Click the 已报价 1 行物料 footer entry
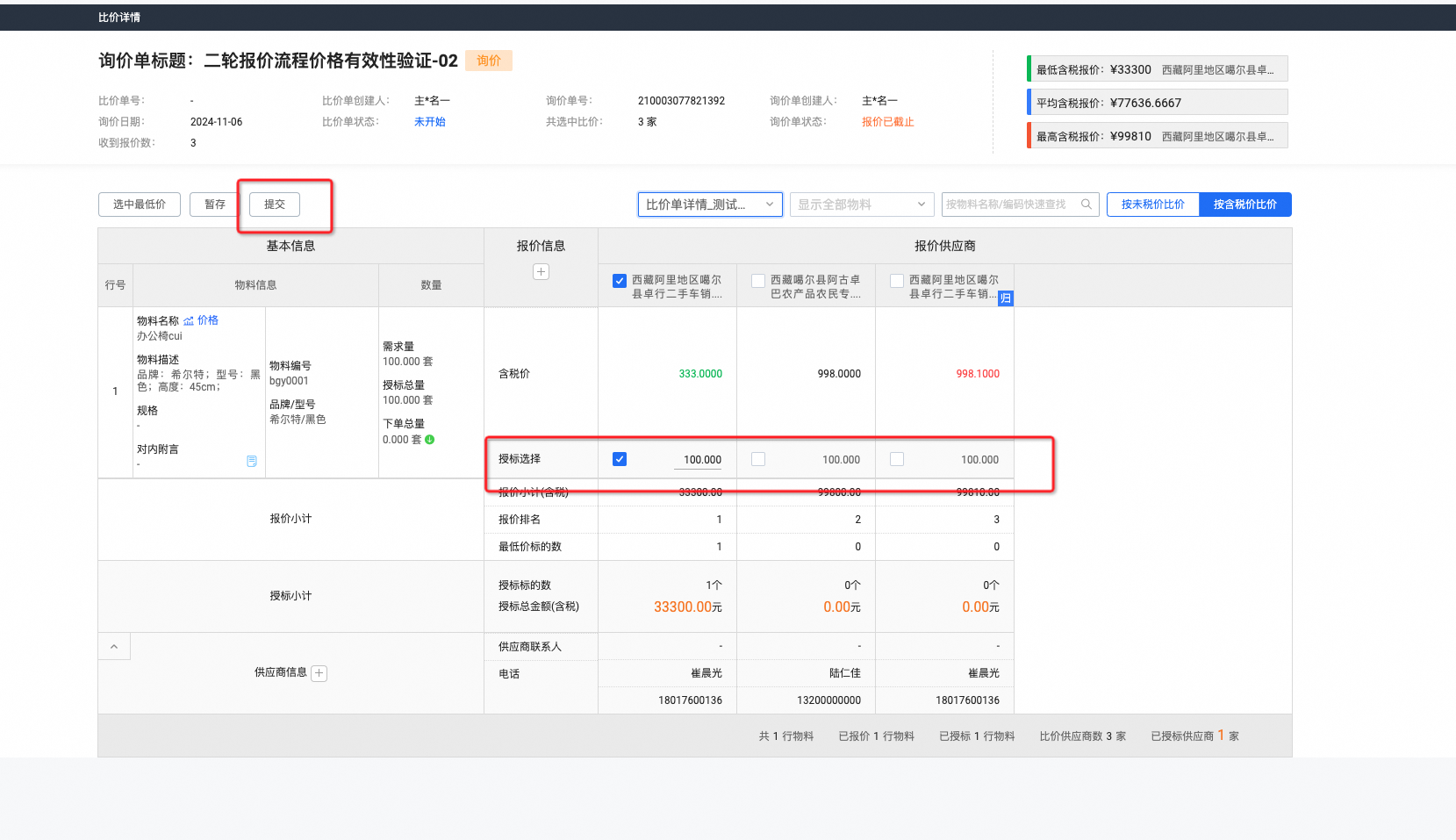1456x840 pixels. [876, 736]
